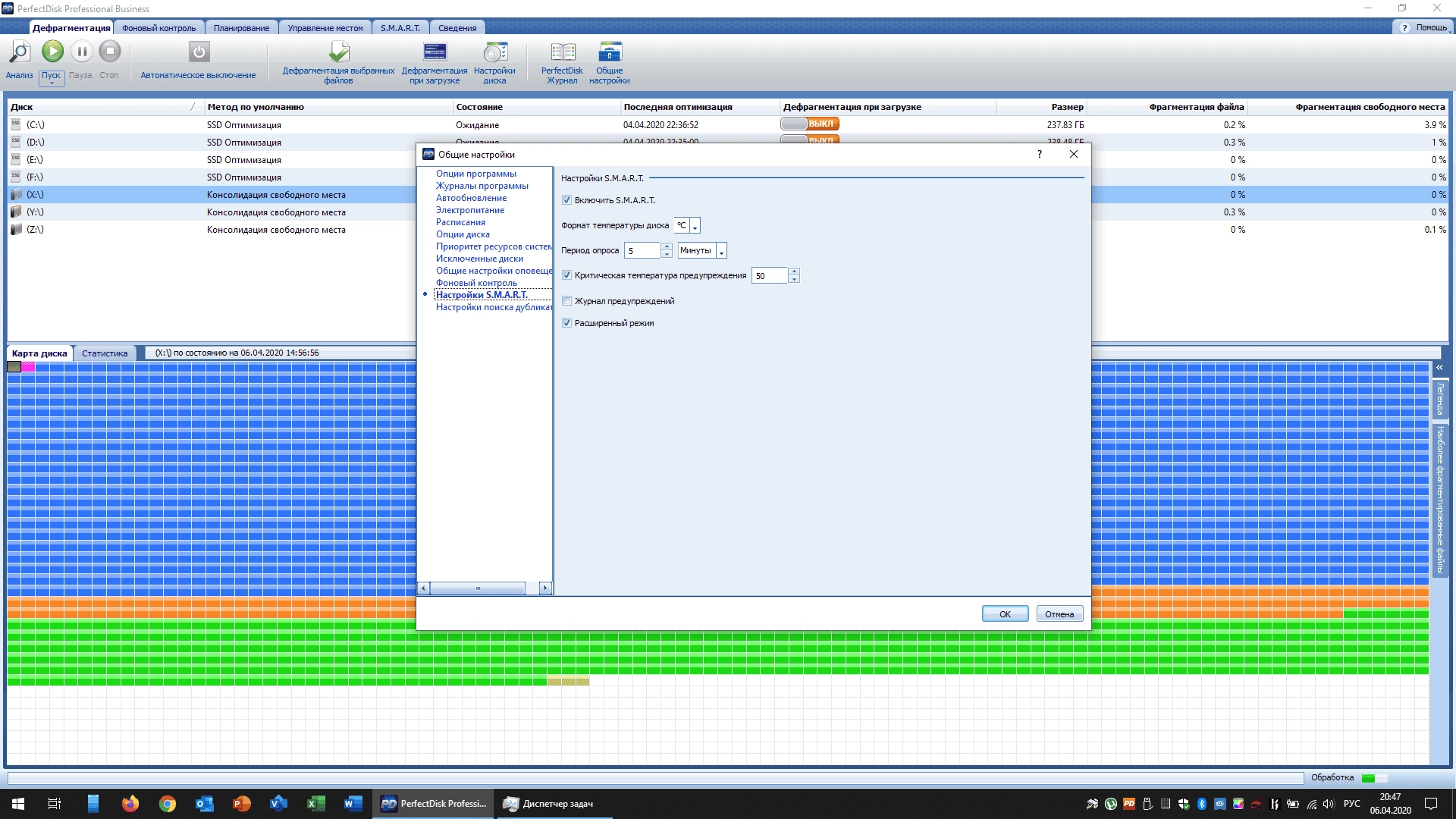1456x819 pixels.
Task: Sort by Размер column header
Action: [1041, 107]
